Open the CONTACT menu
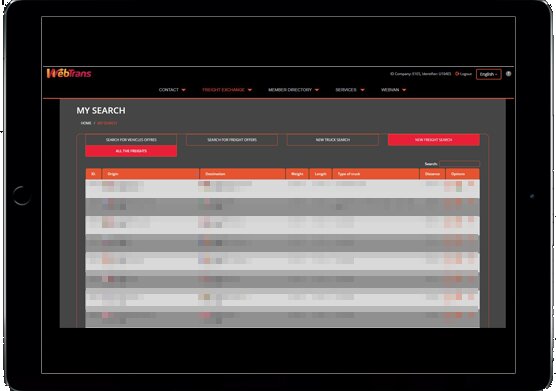The image size is (556, 391). click(172, 90)
